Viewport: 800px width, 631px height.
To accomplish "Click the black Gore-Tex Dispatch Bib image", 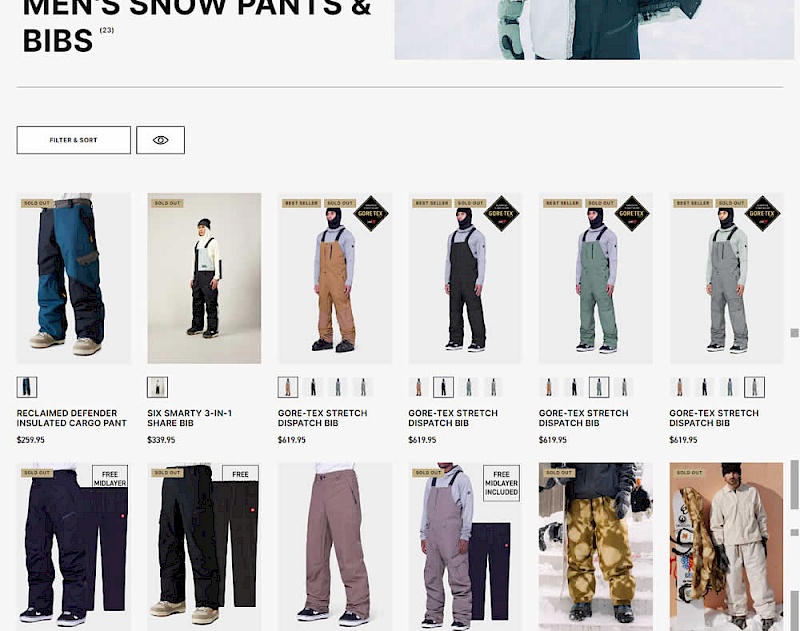I will pyautogui.click(x=465, y=278).
